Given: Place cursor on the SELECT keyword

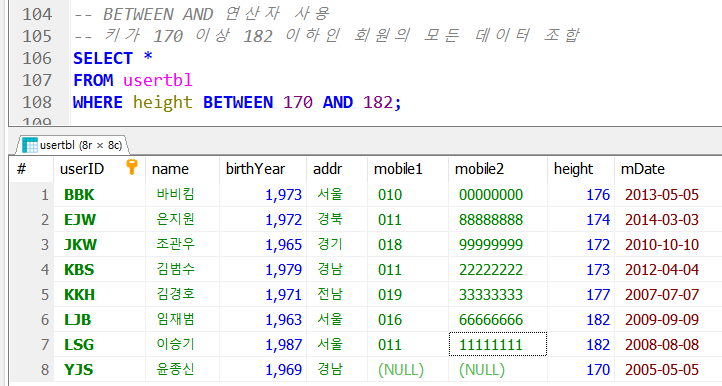Looking at the screenshot, I should click(103, 58).
